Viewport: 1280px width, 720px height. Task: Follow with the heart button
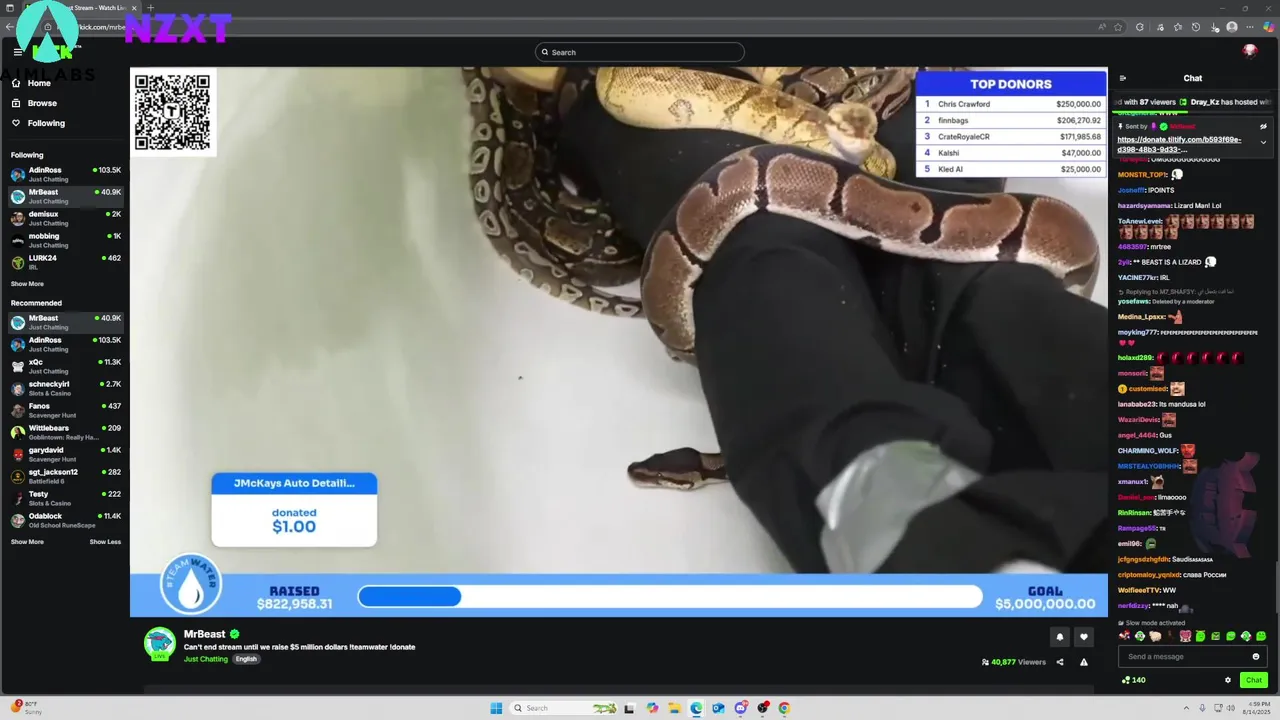1084,637
